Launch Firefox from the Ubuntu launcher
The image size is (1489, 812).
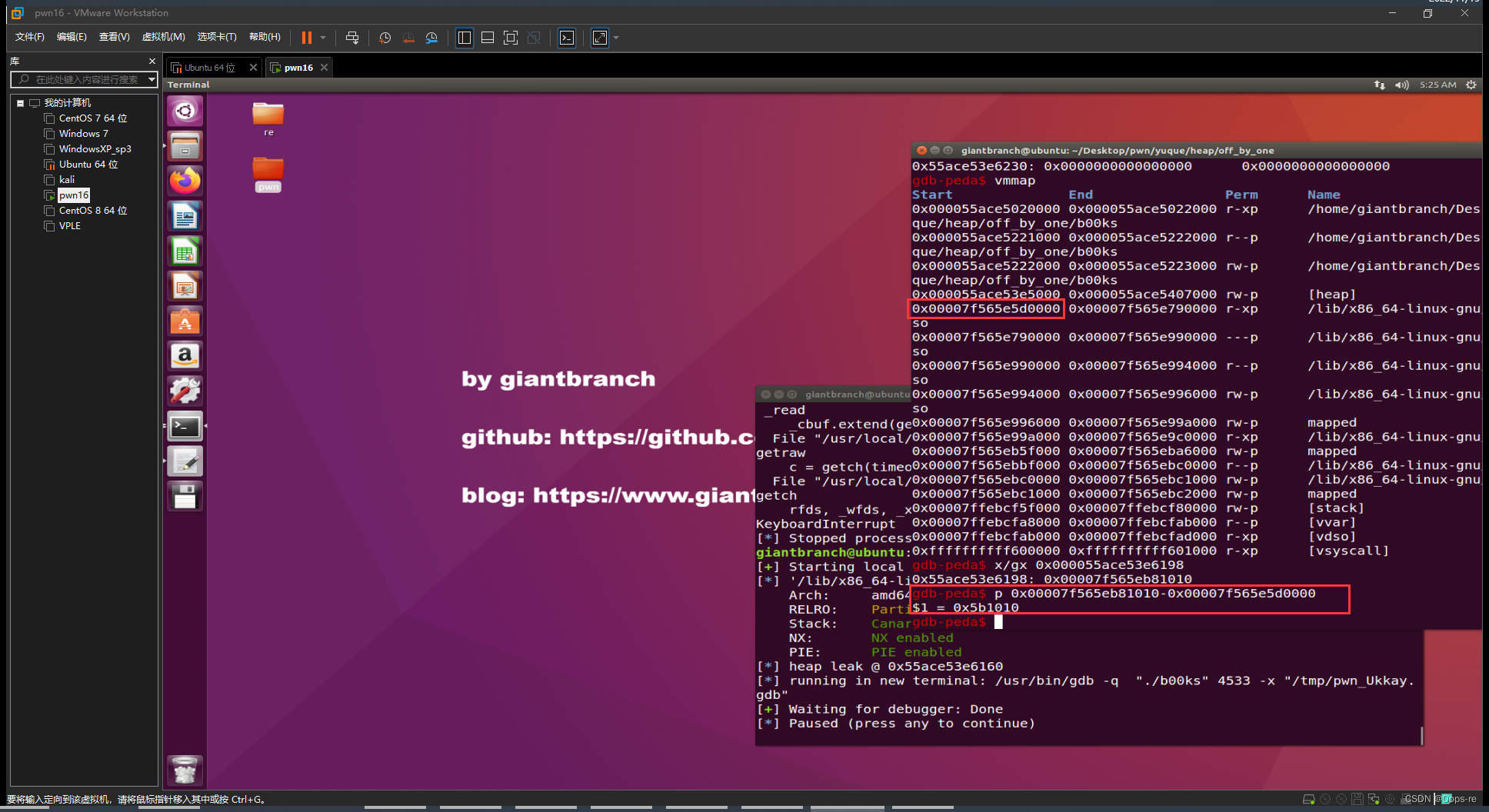point(185,181)
